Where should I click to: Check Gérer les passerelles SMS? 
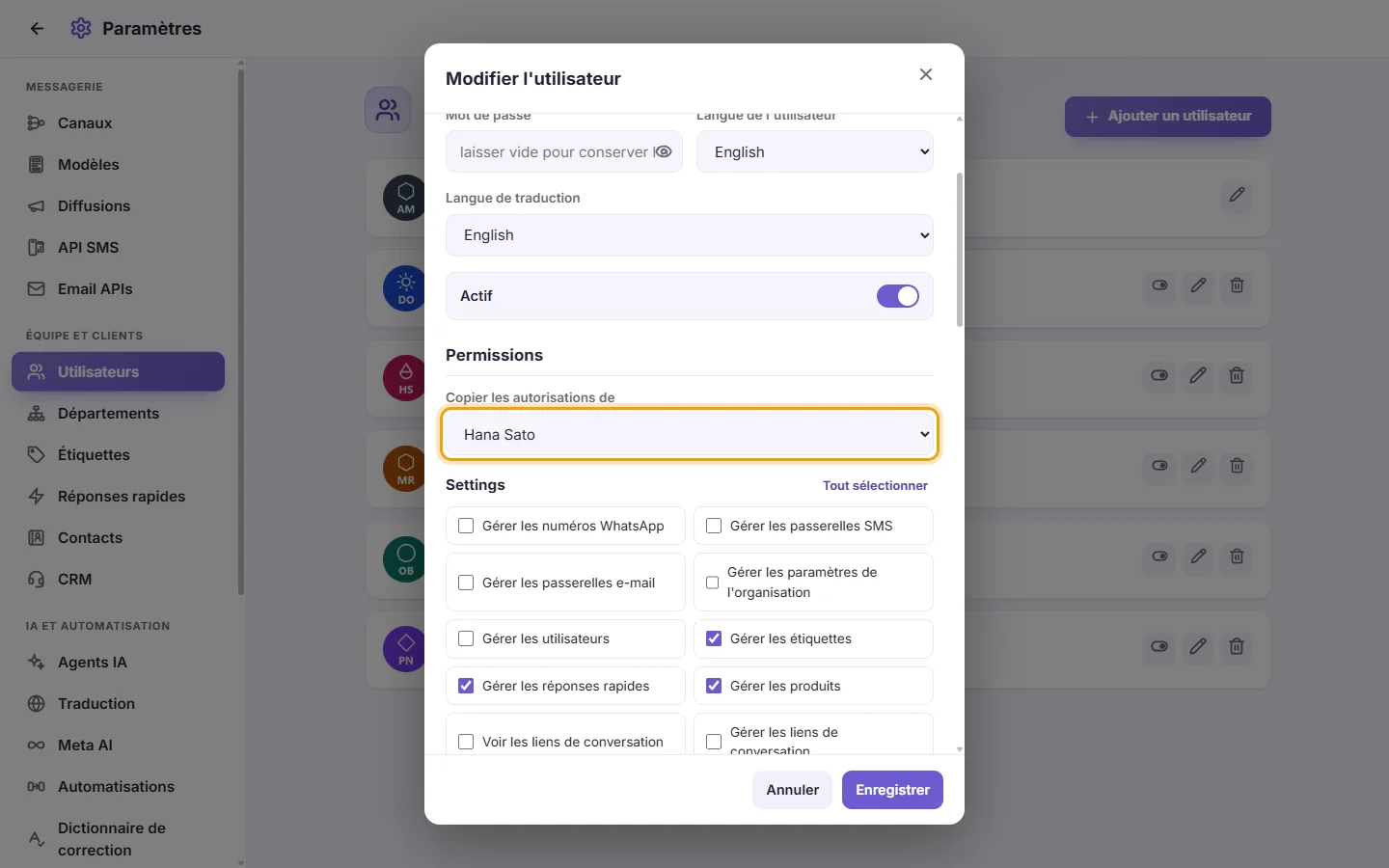(x=714, y=526)
